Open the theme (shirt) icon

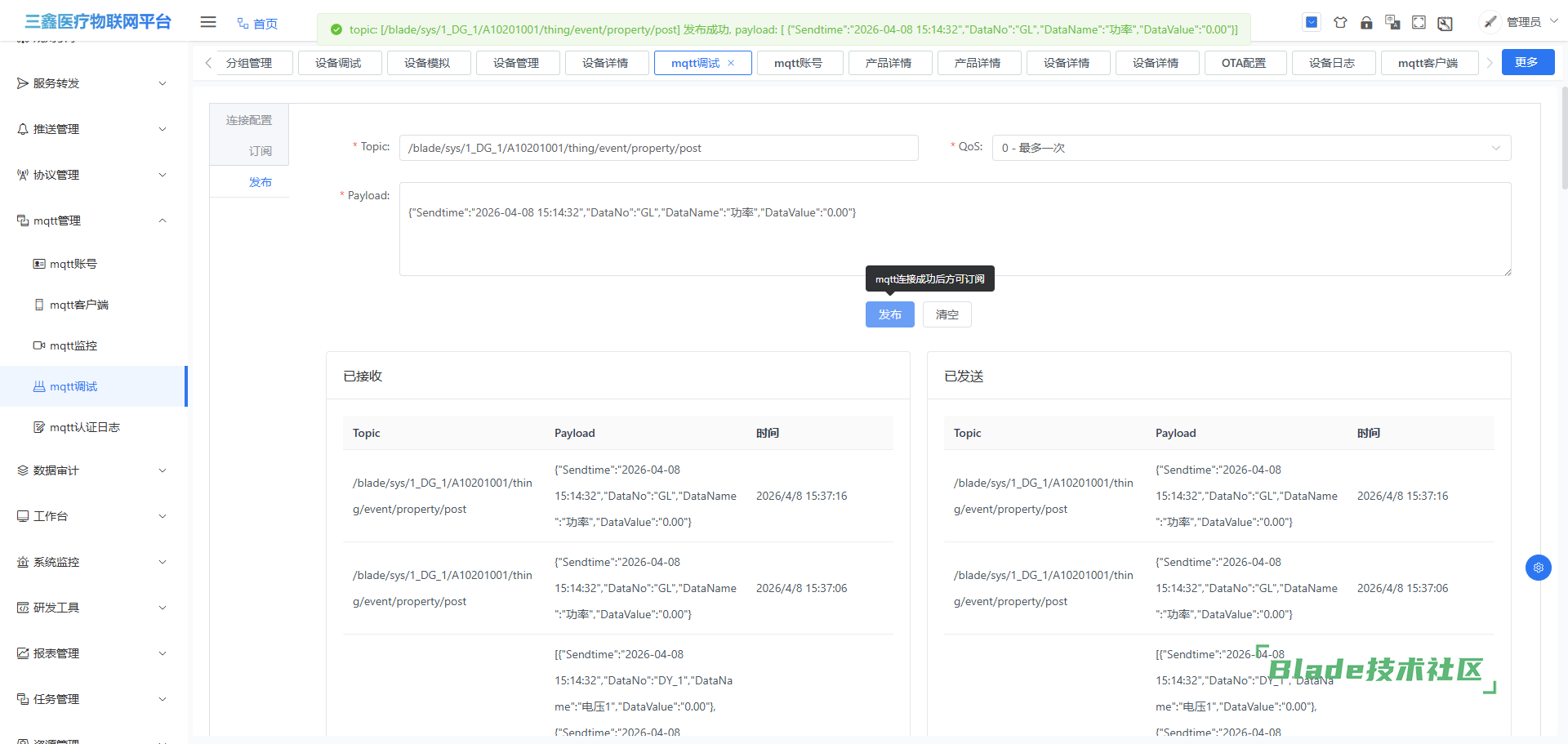1340,23
